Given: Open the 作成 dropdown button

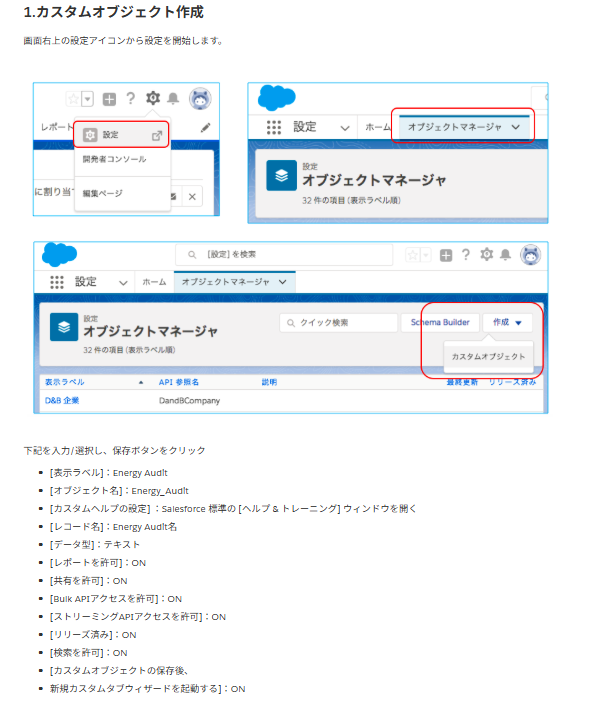Looking at the screenshot, I should pyautogui.click(x=507, y=322).
